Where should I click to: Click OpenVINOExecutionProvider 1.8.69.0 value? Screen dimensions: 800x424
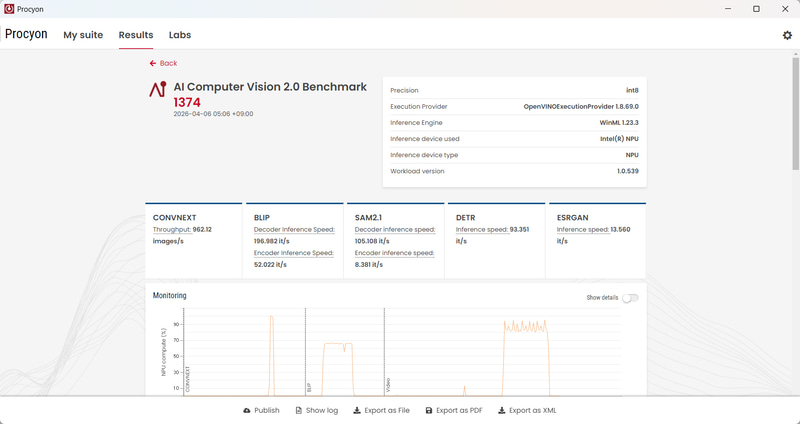[581, 107]
